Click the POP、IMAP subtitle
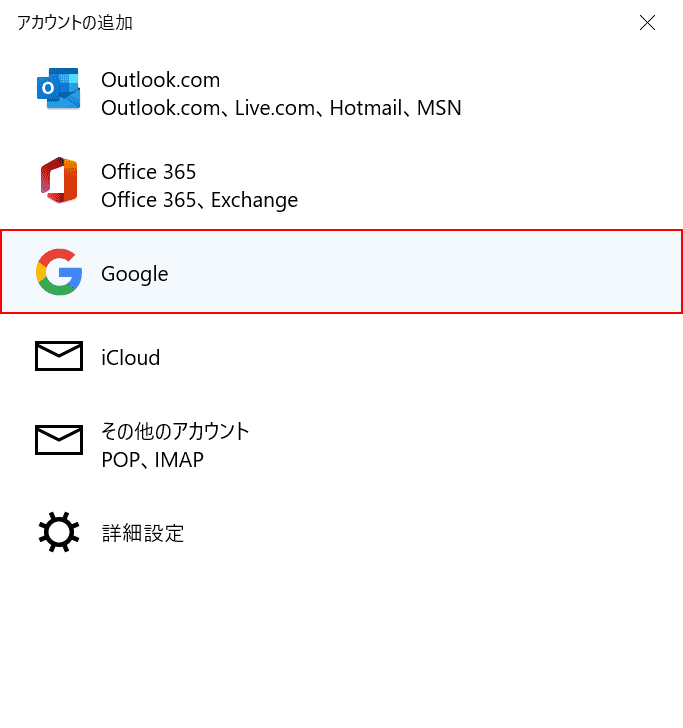 tap(152, 460)
